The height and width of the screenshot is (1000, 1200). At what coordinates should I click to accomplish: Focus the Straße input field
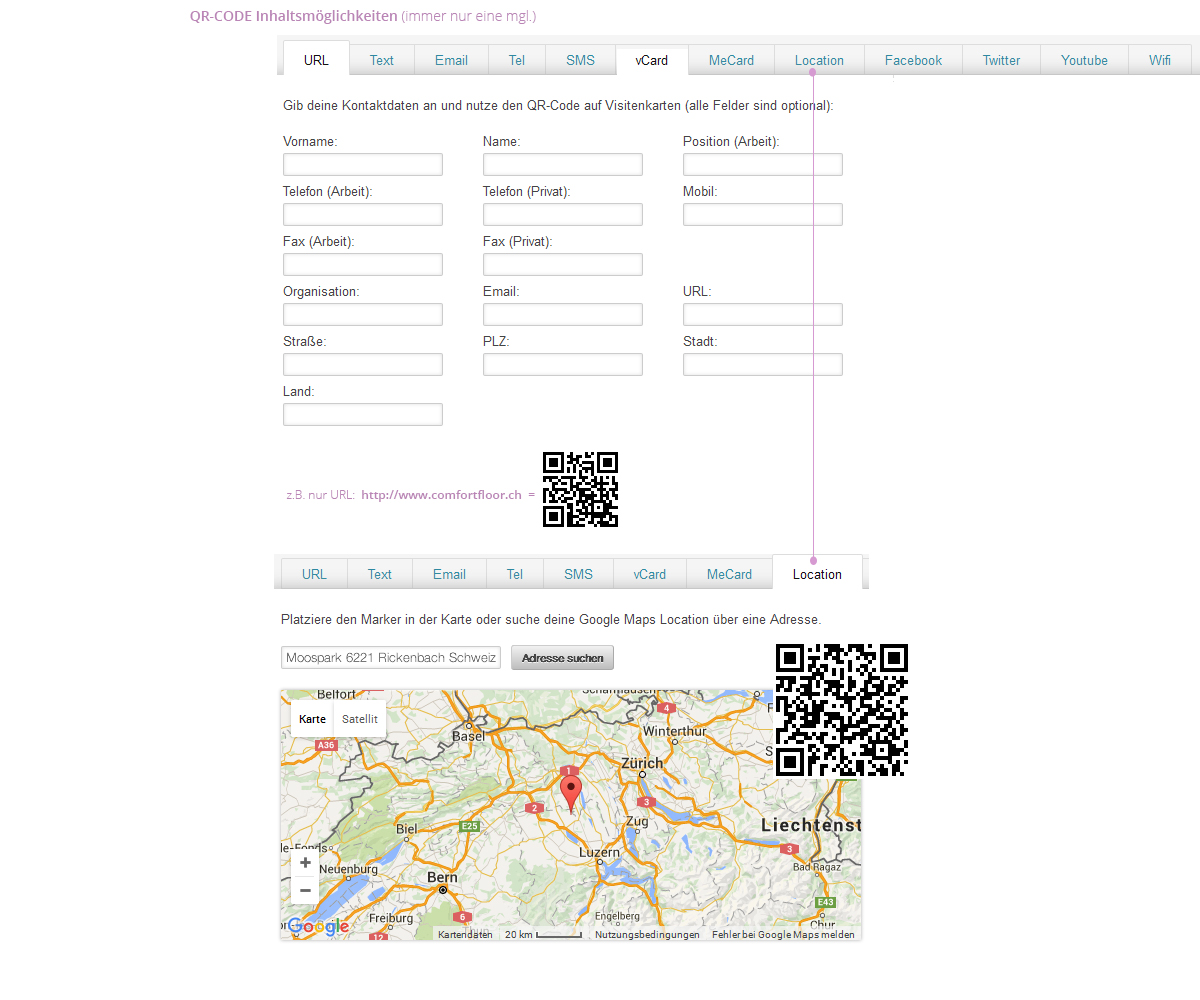pyautogui.click(x=363, y=364)
